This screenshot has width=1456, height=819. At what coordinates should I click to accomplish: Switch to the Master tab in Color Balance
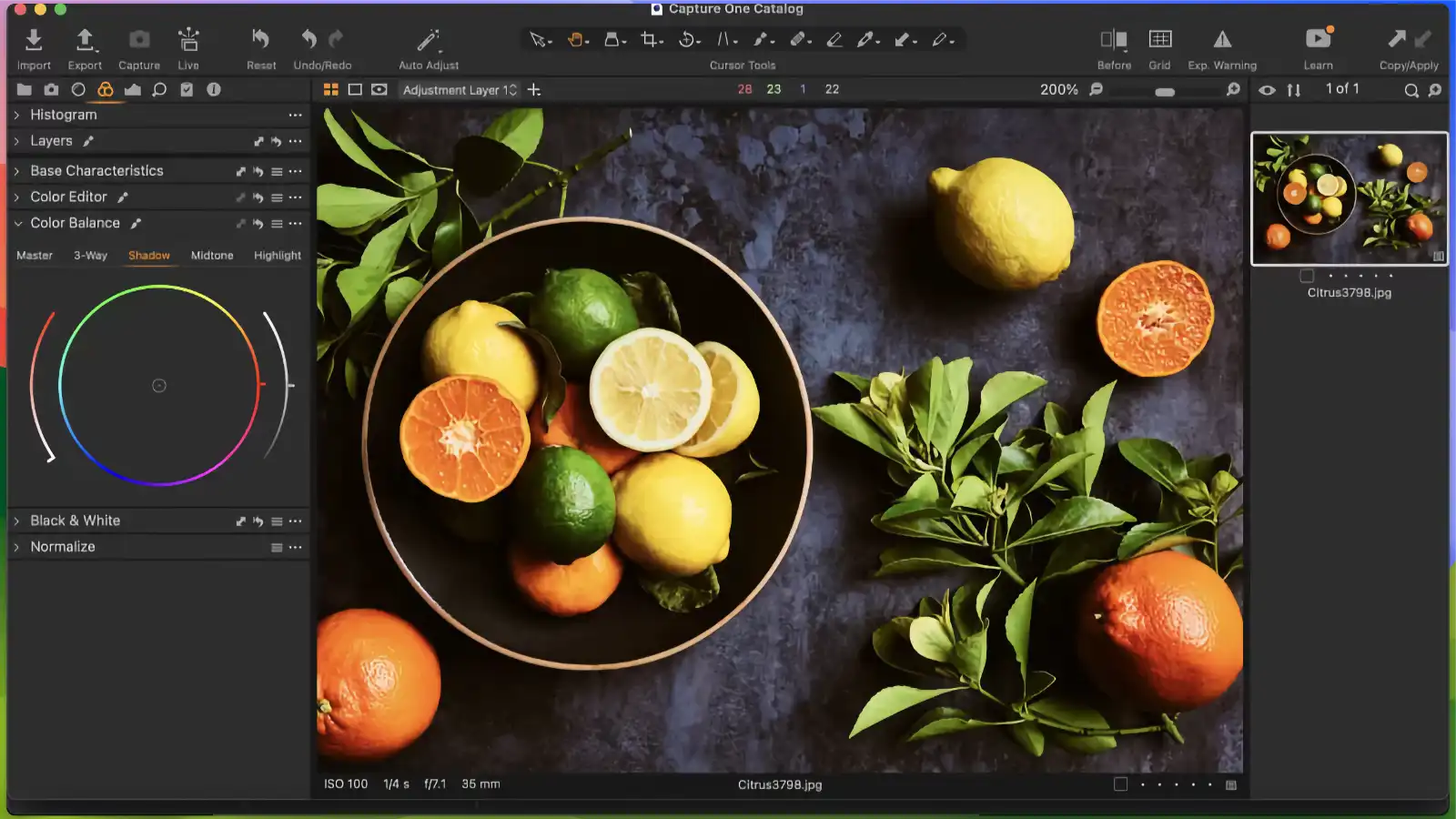pyautogui.click(x=35, y=256)
